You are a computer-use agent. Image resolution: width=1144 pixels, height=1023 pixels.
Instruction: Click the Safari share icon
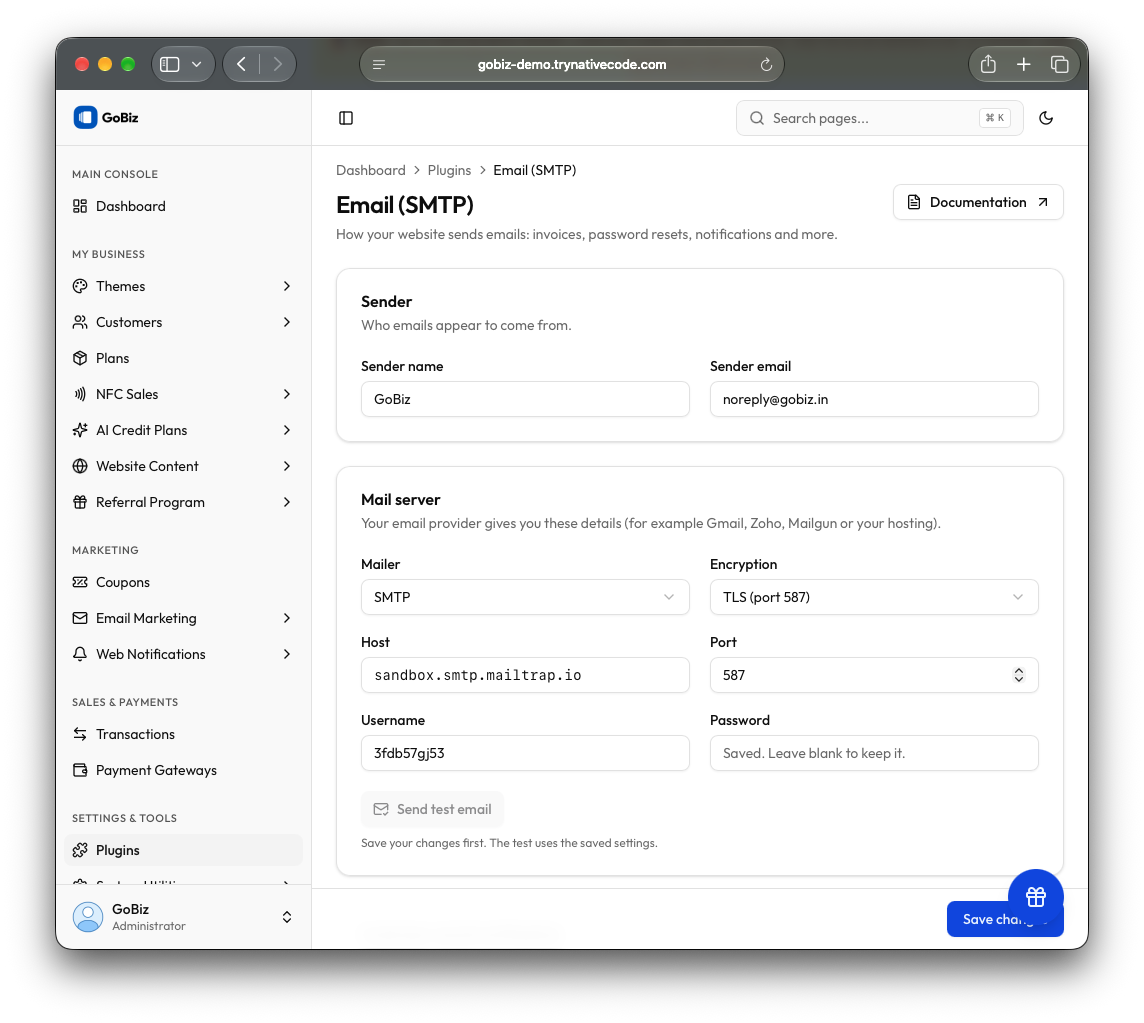click(x=988, y=64)
